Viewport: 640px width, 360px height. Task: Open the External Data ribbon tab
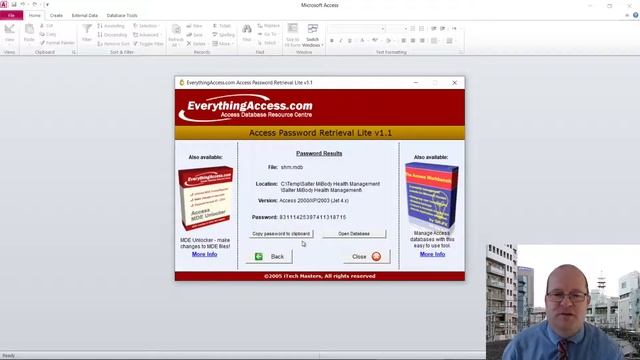coord(84,16)
